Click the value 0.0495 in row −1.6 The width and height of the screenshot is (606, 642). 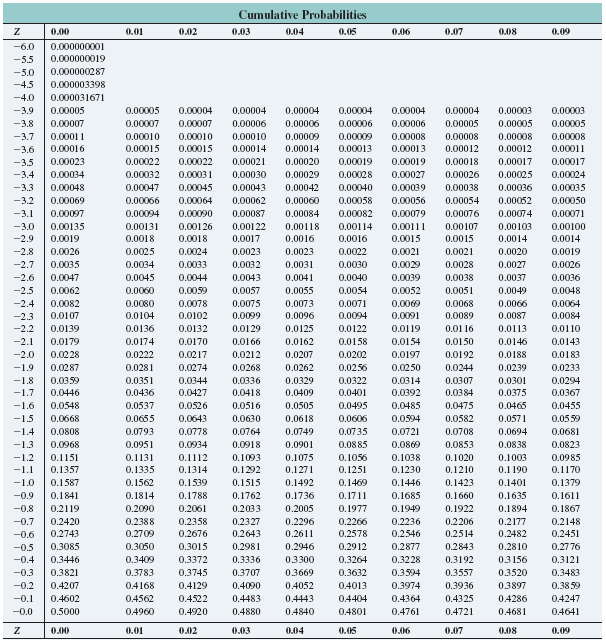click(353, 406)
